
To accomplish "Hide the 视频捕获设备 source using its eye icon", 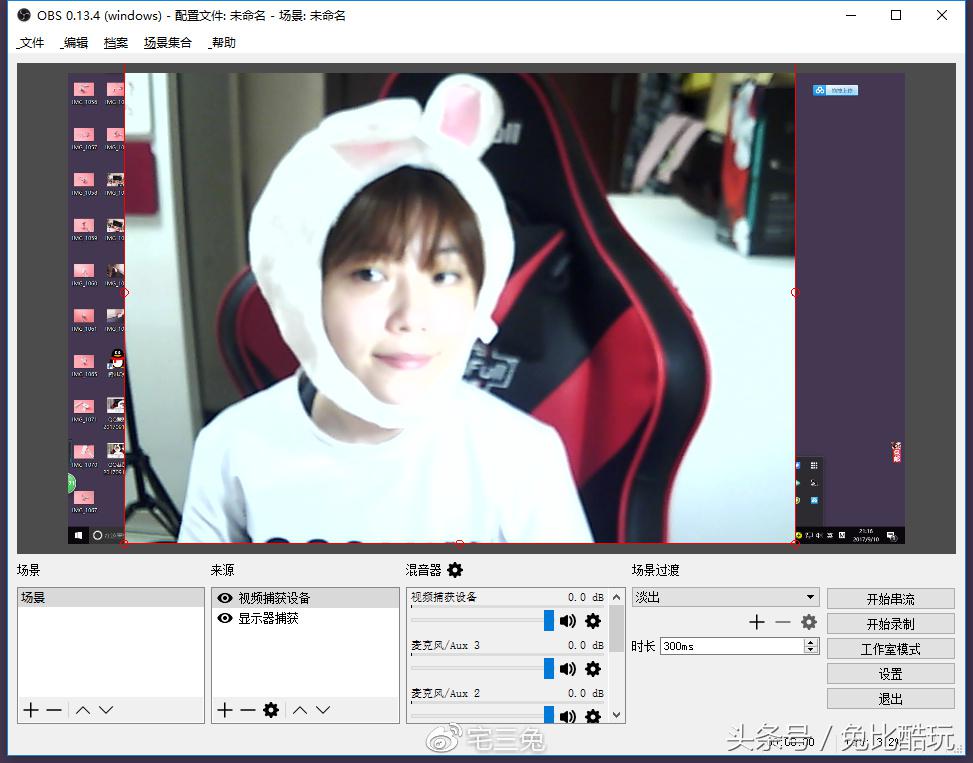I will click(x=225, y=598).
